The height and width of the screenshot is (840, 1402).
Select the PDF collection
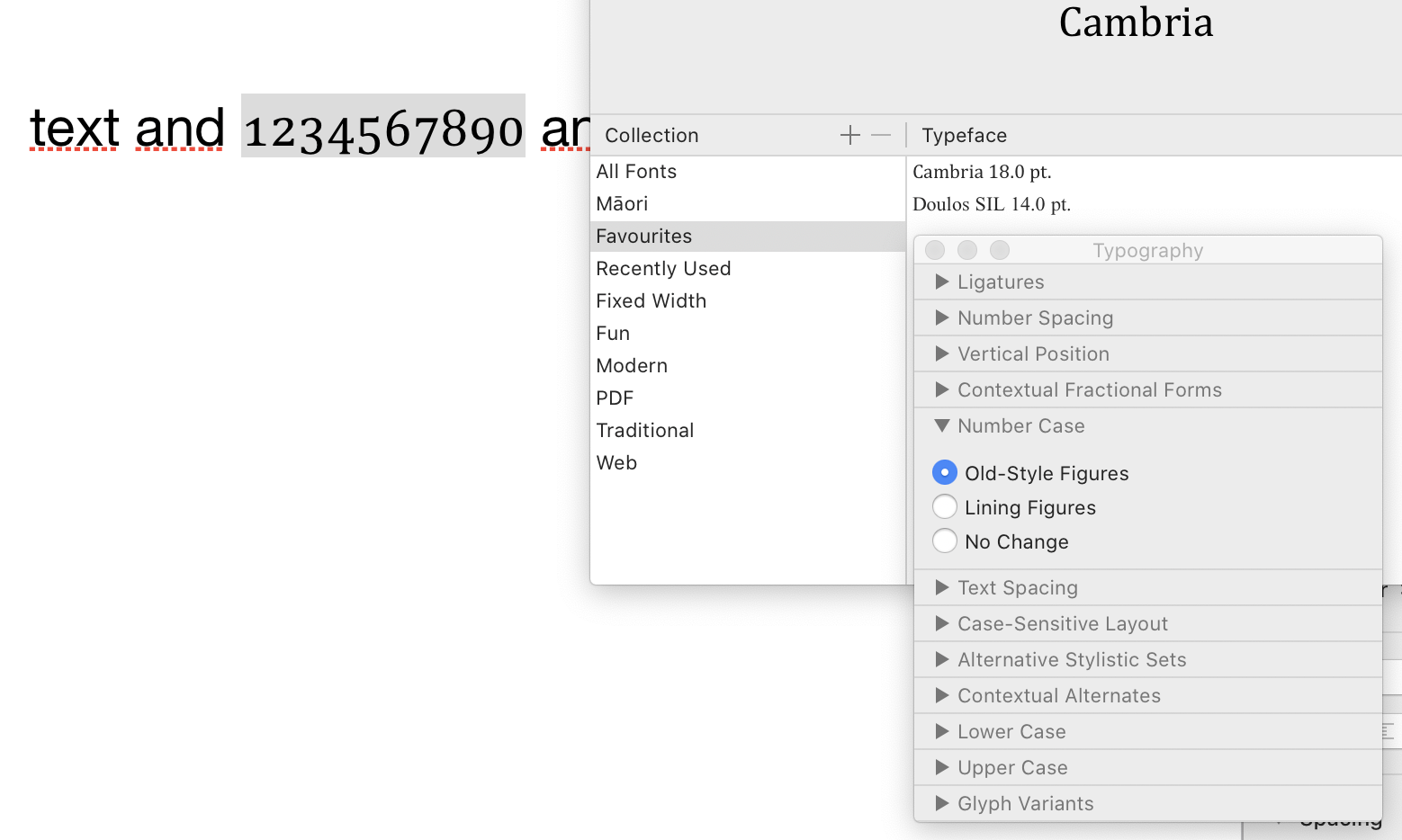coord(748,398)
